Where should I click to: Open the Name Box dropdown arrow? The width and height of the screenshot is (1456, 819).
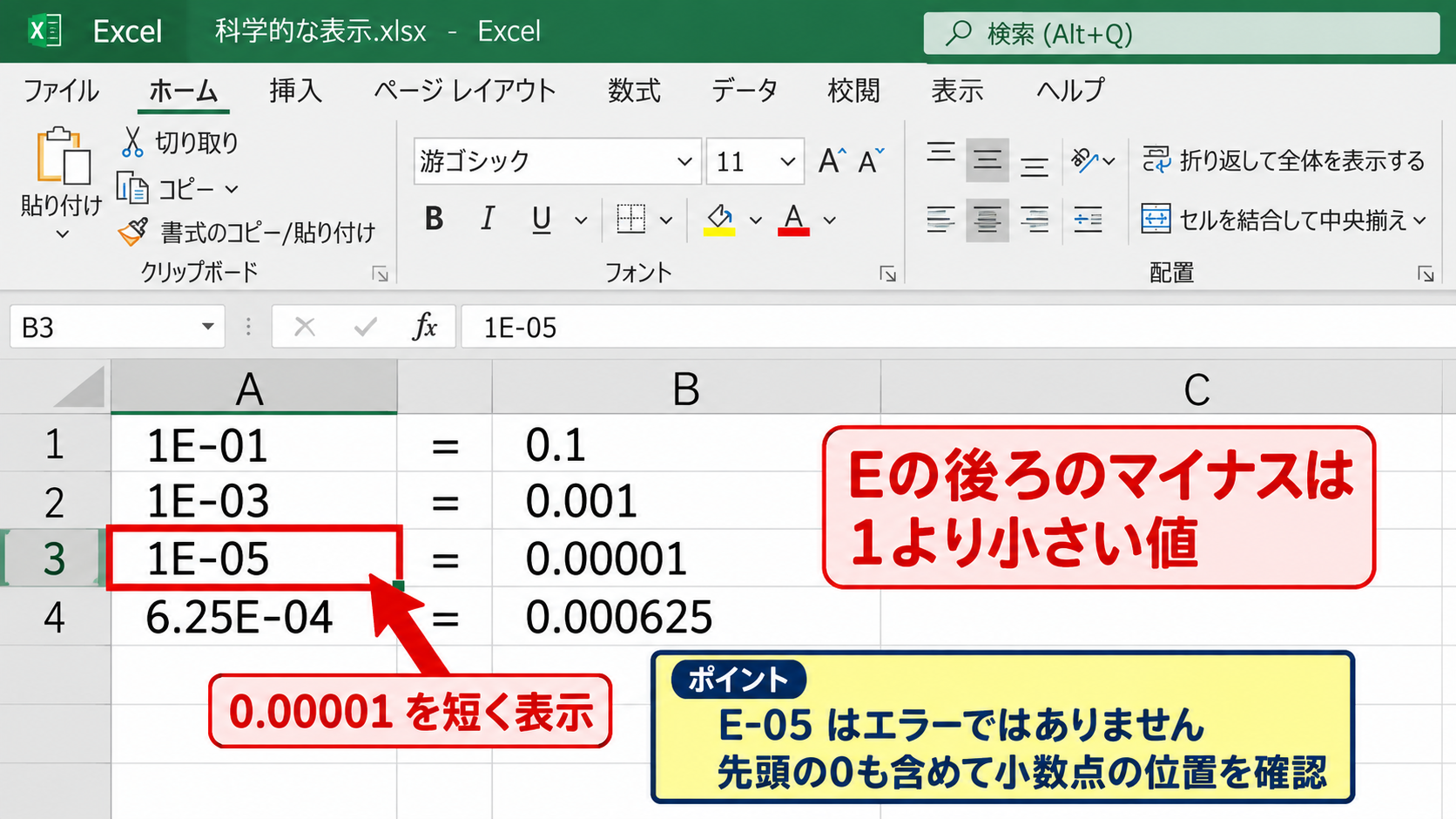(208, 327)
